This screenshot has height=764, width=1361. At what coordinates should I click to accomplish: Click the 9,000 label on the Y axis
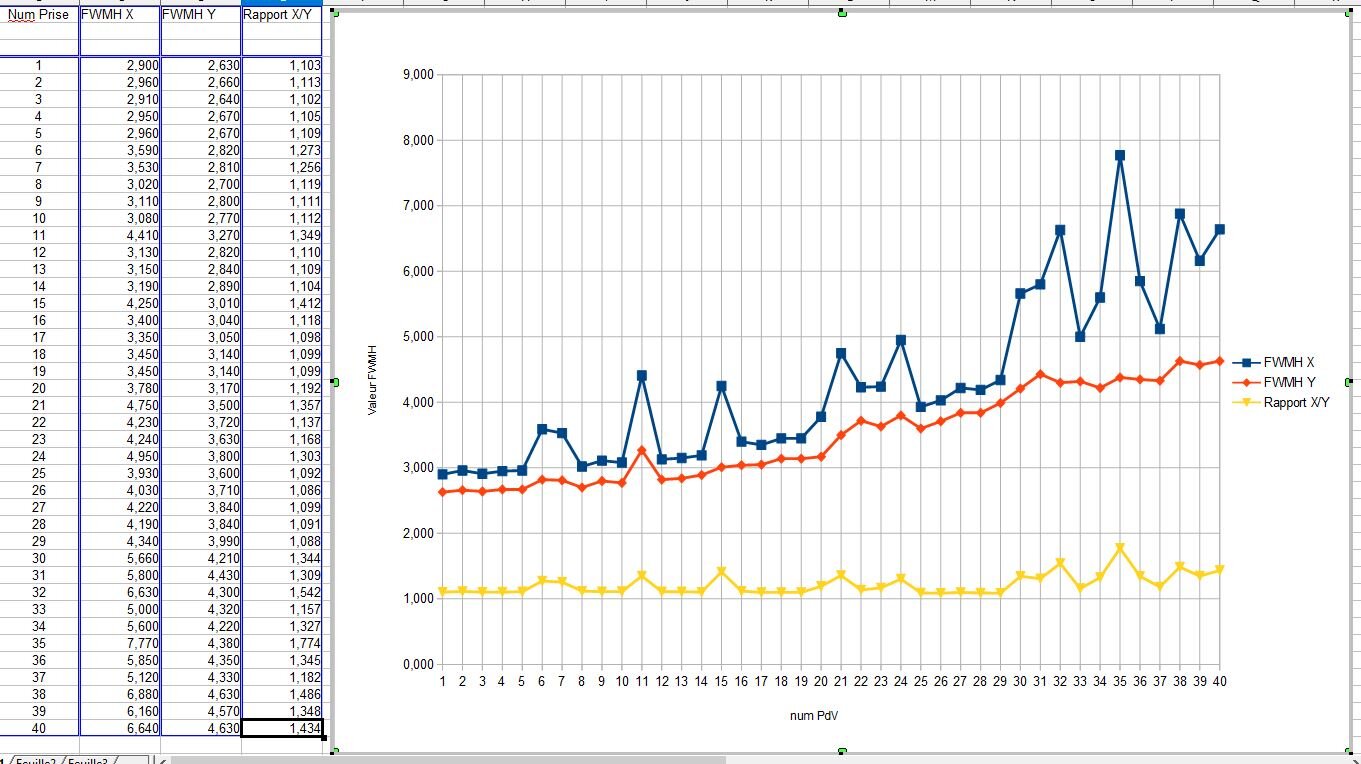(x=416, y=75)
